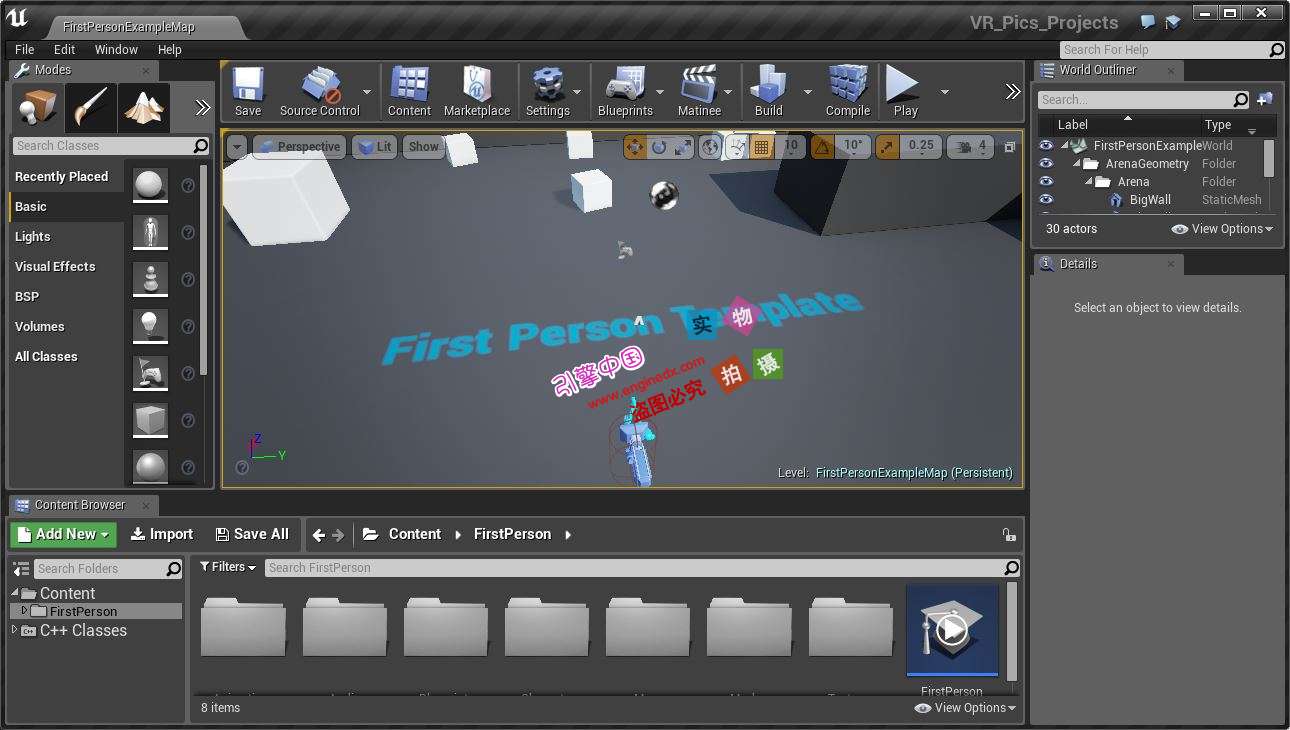Viewport: 1290px width, 730px height.
Task: Click the Save toolbar icon
Action: pos(248,92)
